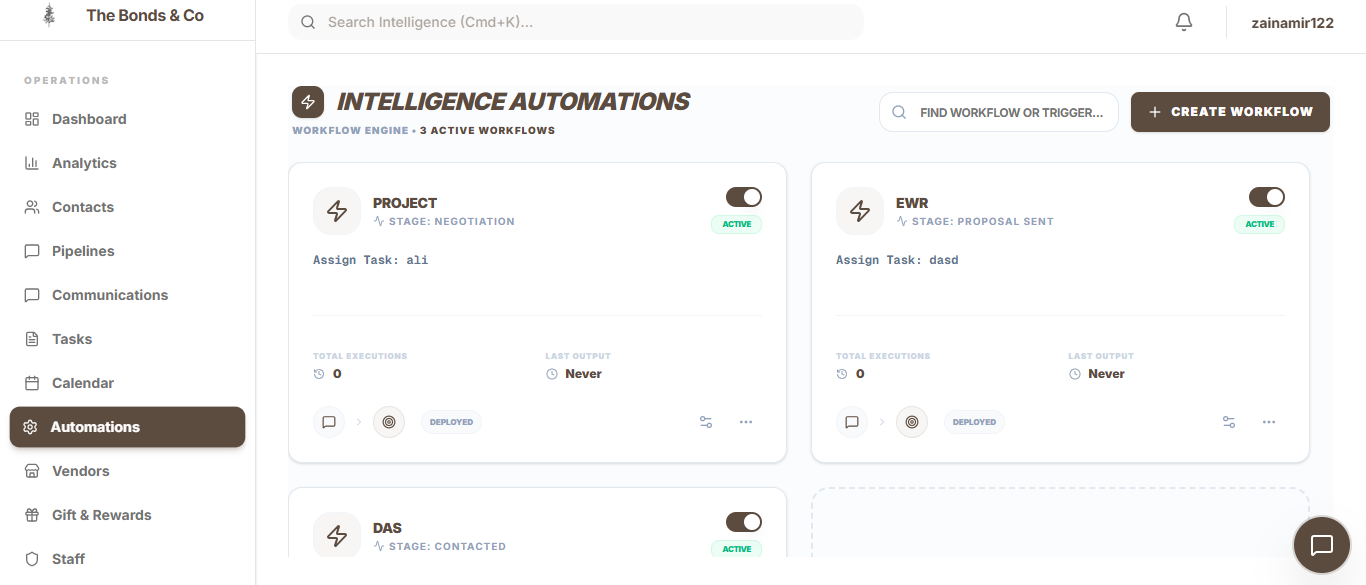Open the PROJECT workflow lightning bolt icon
The width and height of the screenshot is (1366, 585).
point(337,211)
